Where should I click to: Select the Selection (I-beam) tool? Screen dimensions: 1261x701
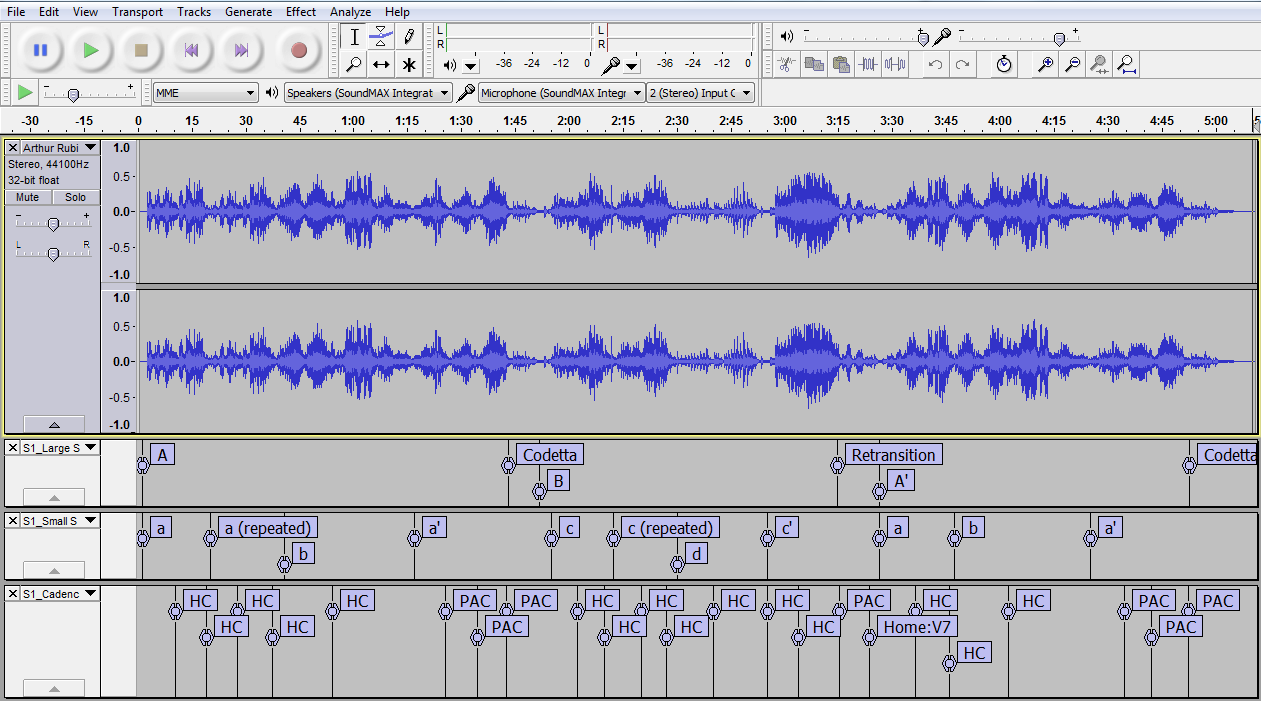click(x=354, y=37)
